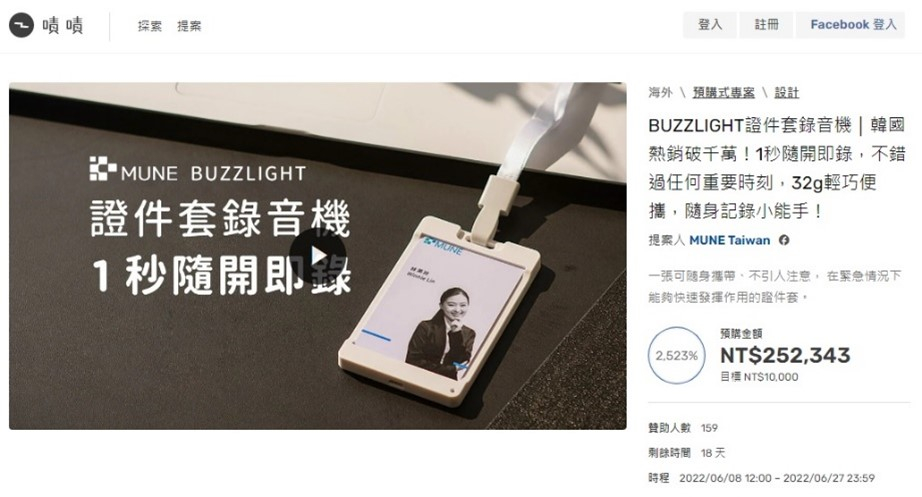922x497 pixels.
Task: Open the 探索 navigation item
Action: (x=149, y=26)
